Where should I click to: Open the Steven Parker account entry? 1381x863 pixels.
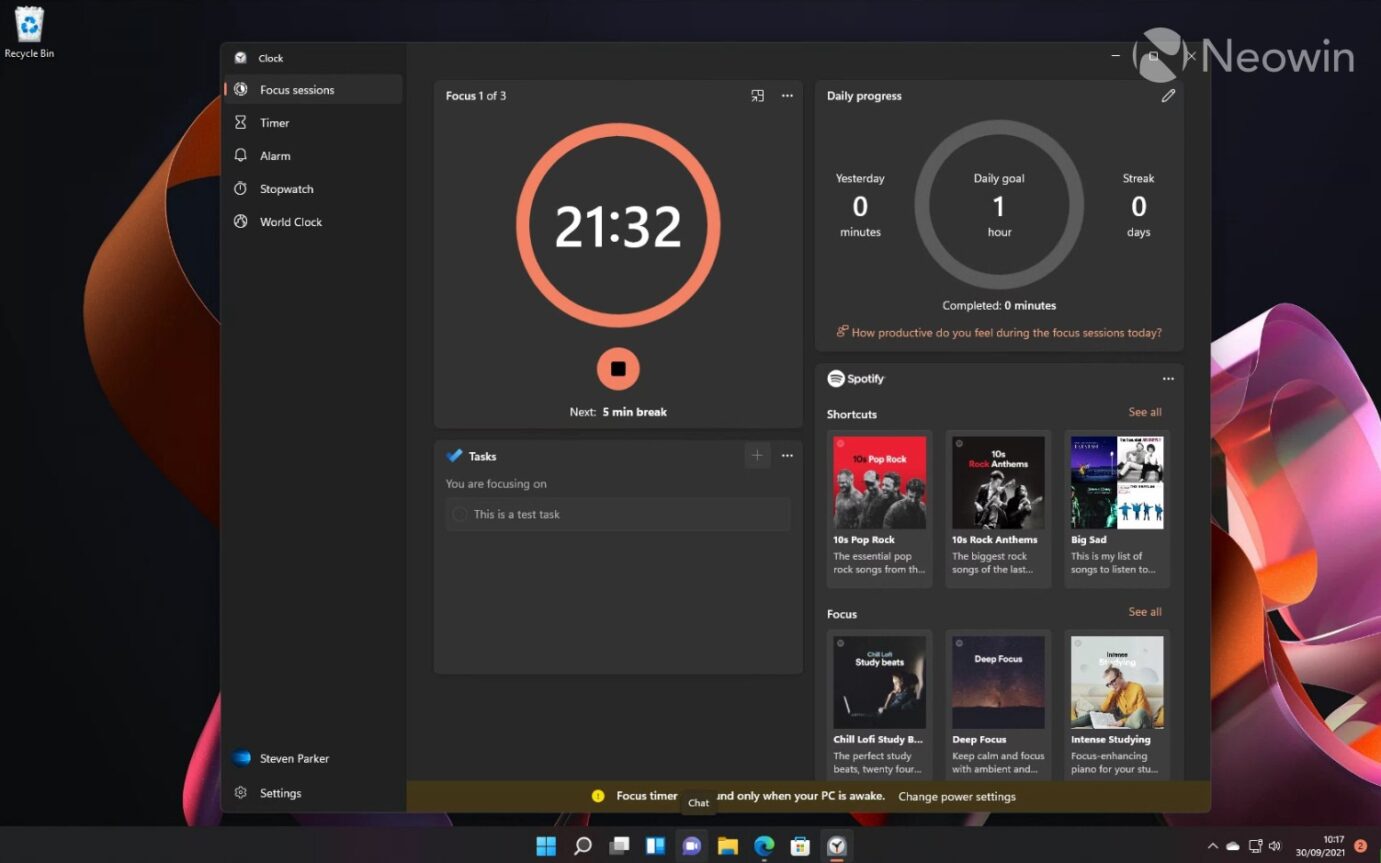pyautogui.click(x=296, y=758)
